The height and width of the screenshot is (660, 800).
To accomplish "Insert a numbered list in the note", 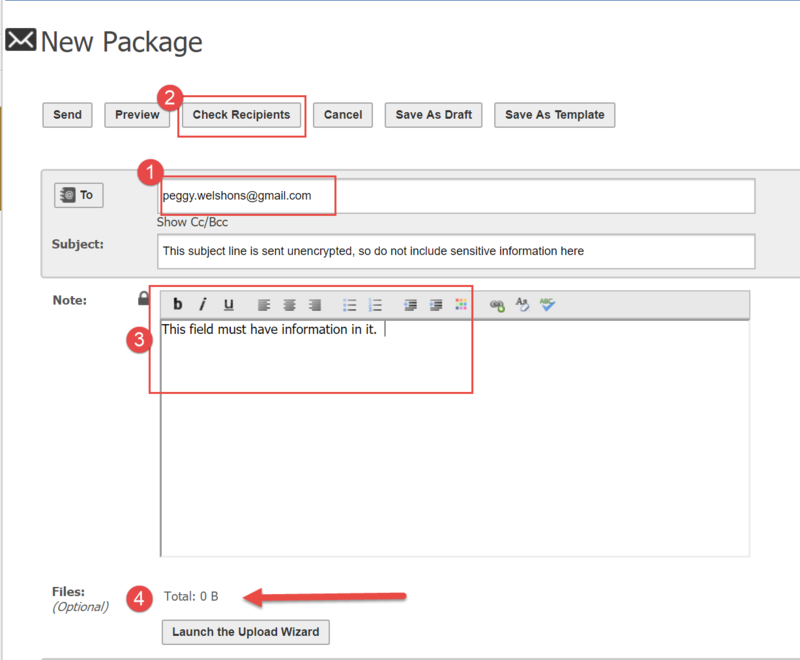I will 375,304.
